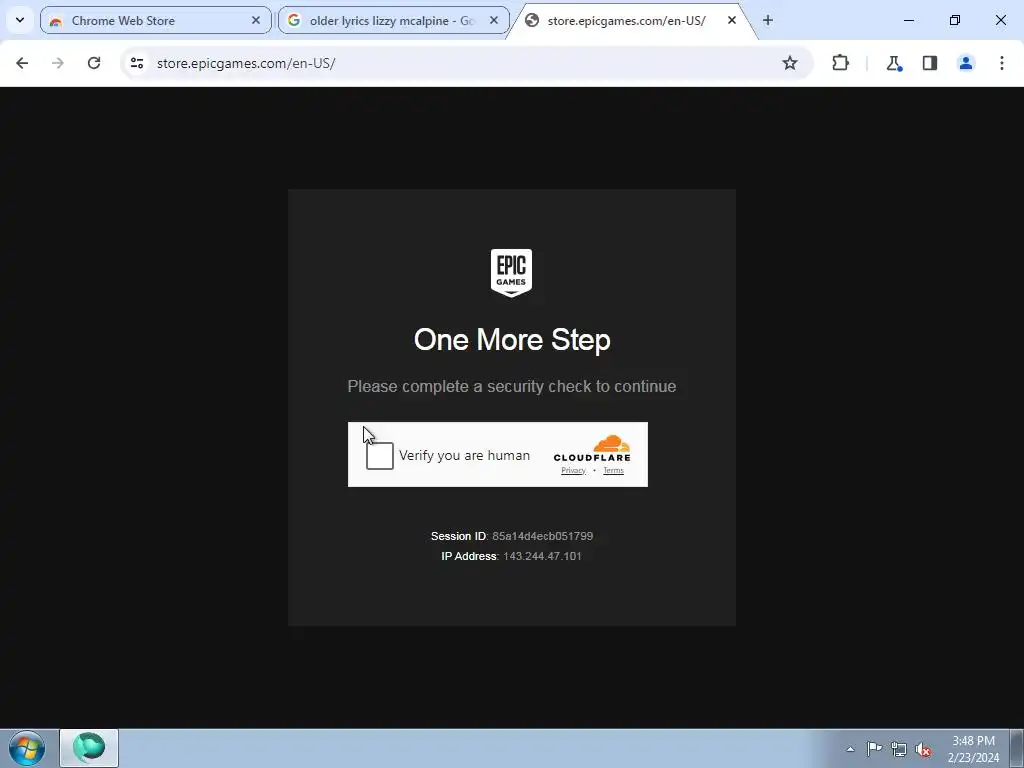1024x768 pixels.
Task: Go back to previous page
Action: point(22,63)
